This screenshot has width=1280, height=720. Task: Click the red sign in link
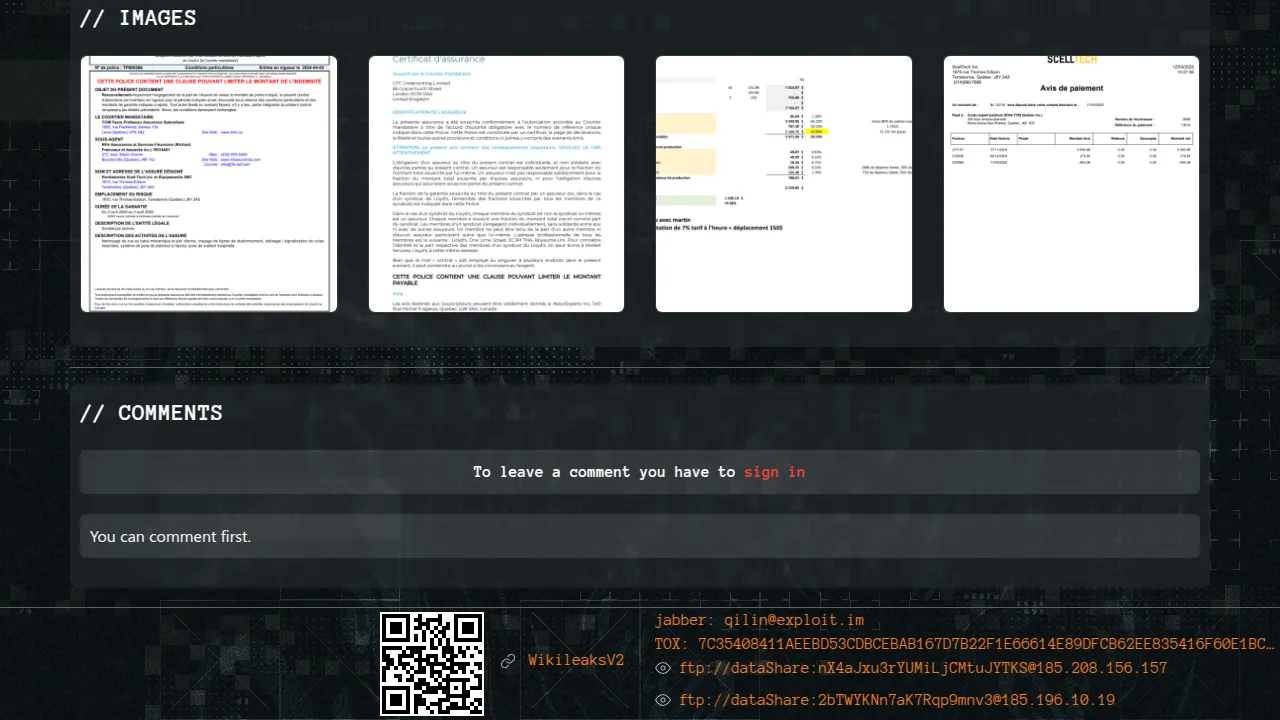point(774,472)
